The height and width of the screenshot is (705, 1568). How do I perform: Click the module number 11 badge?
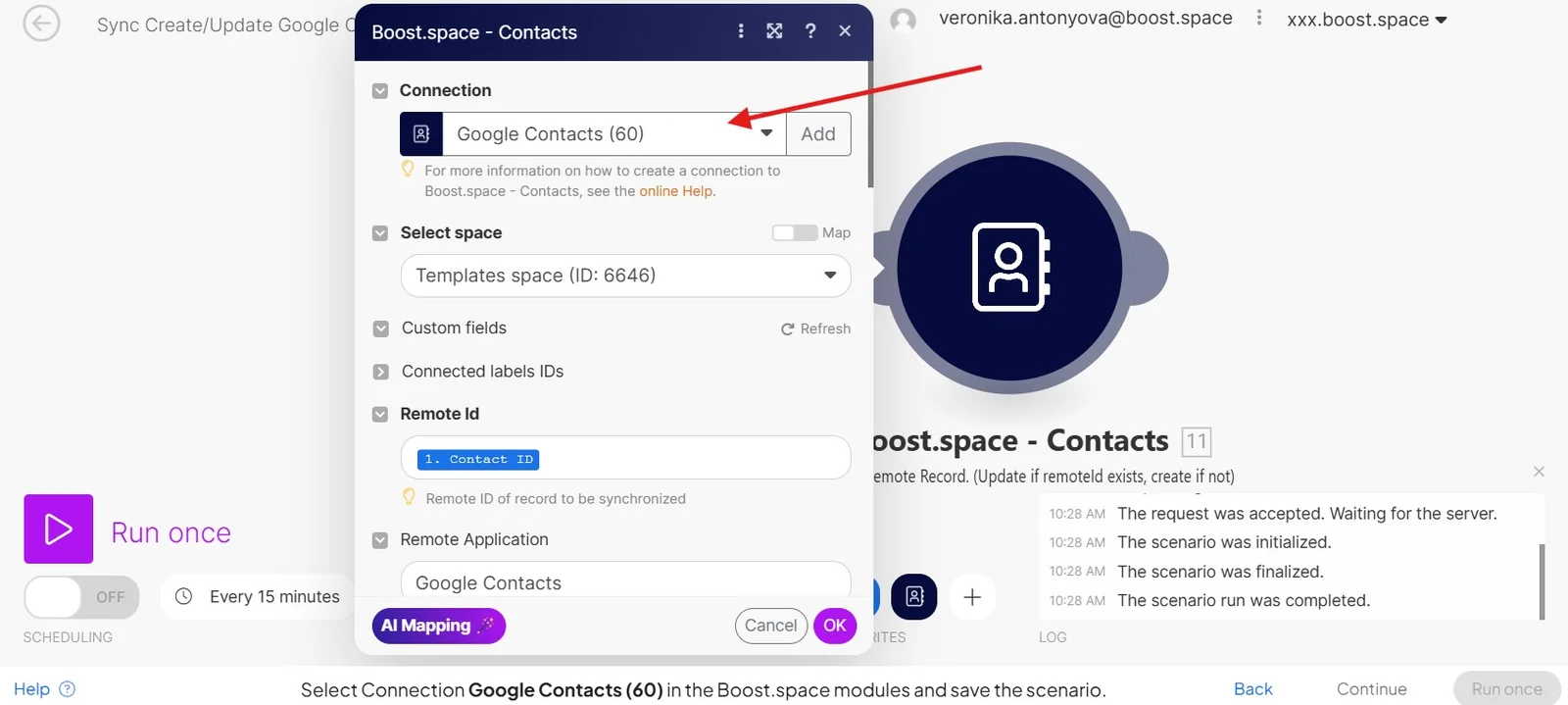coord(1197,442)
